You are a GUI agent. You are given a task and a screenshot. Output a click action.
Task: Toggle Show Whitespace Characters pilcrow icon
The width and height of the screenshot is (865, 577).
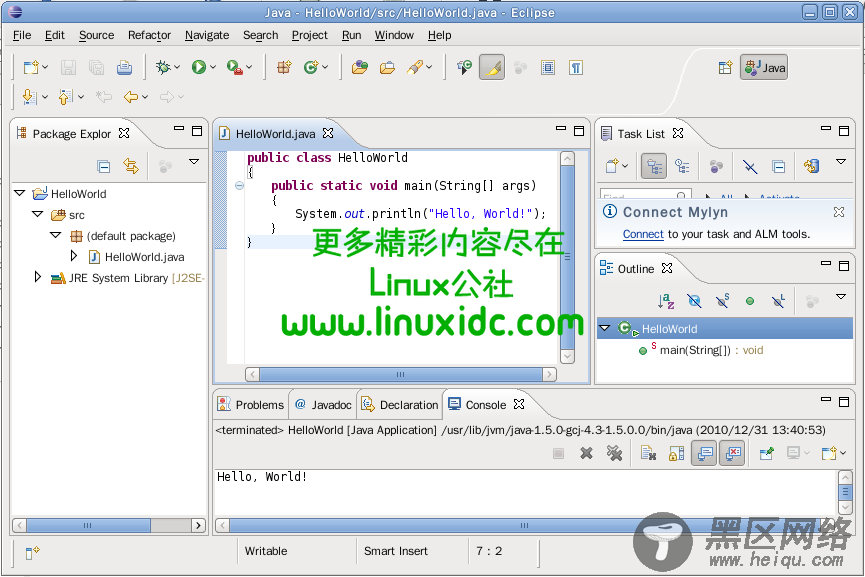576,67
